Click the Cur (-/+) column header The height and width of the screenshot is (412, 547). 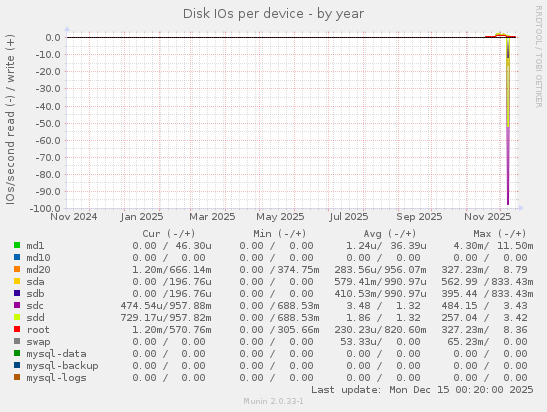coord(169,233)
